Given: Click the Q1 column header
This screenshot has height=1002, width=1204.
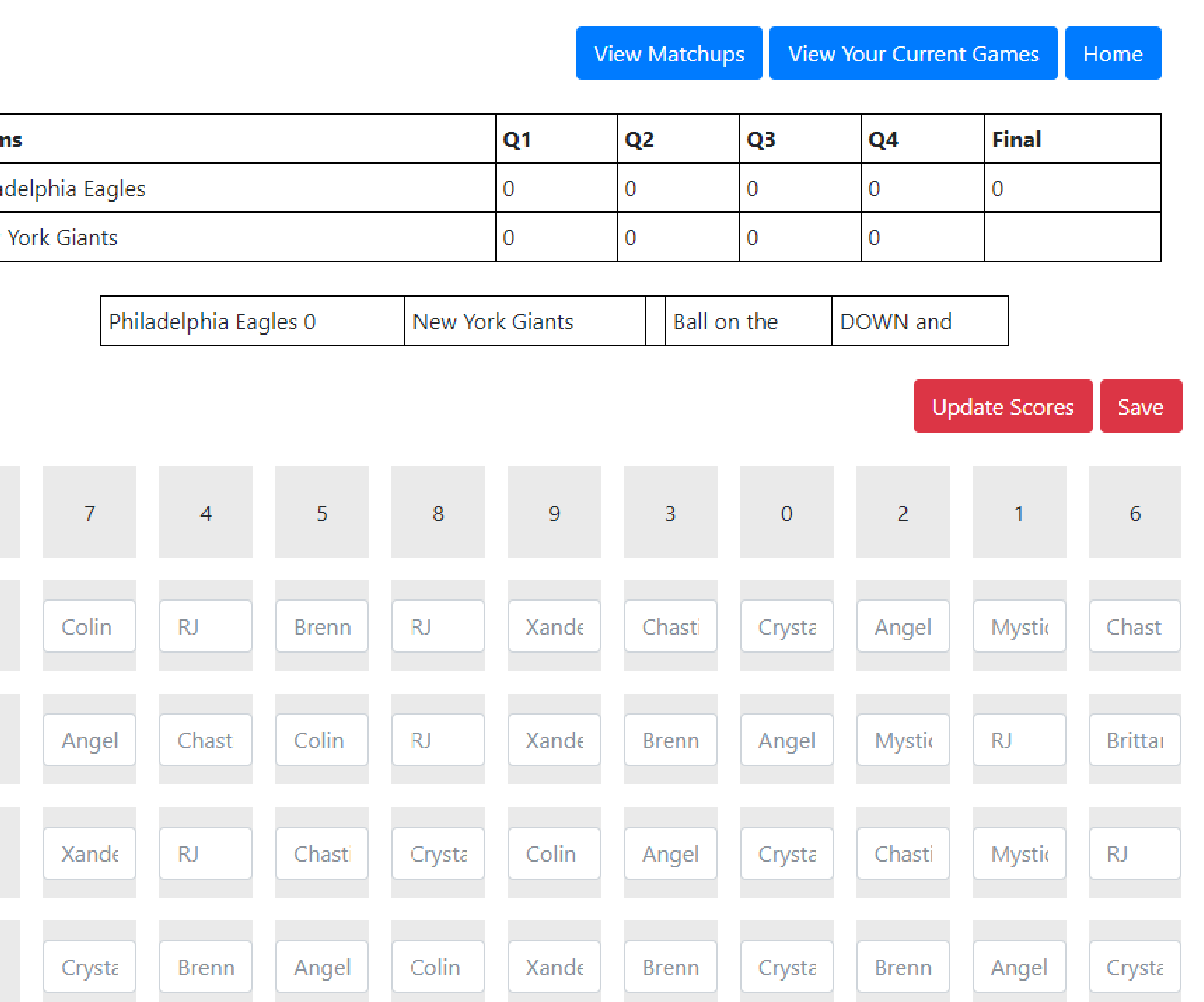Looking at the screenshot, I should coord(556,139).
